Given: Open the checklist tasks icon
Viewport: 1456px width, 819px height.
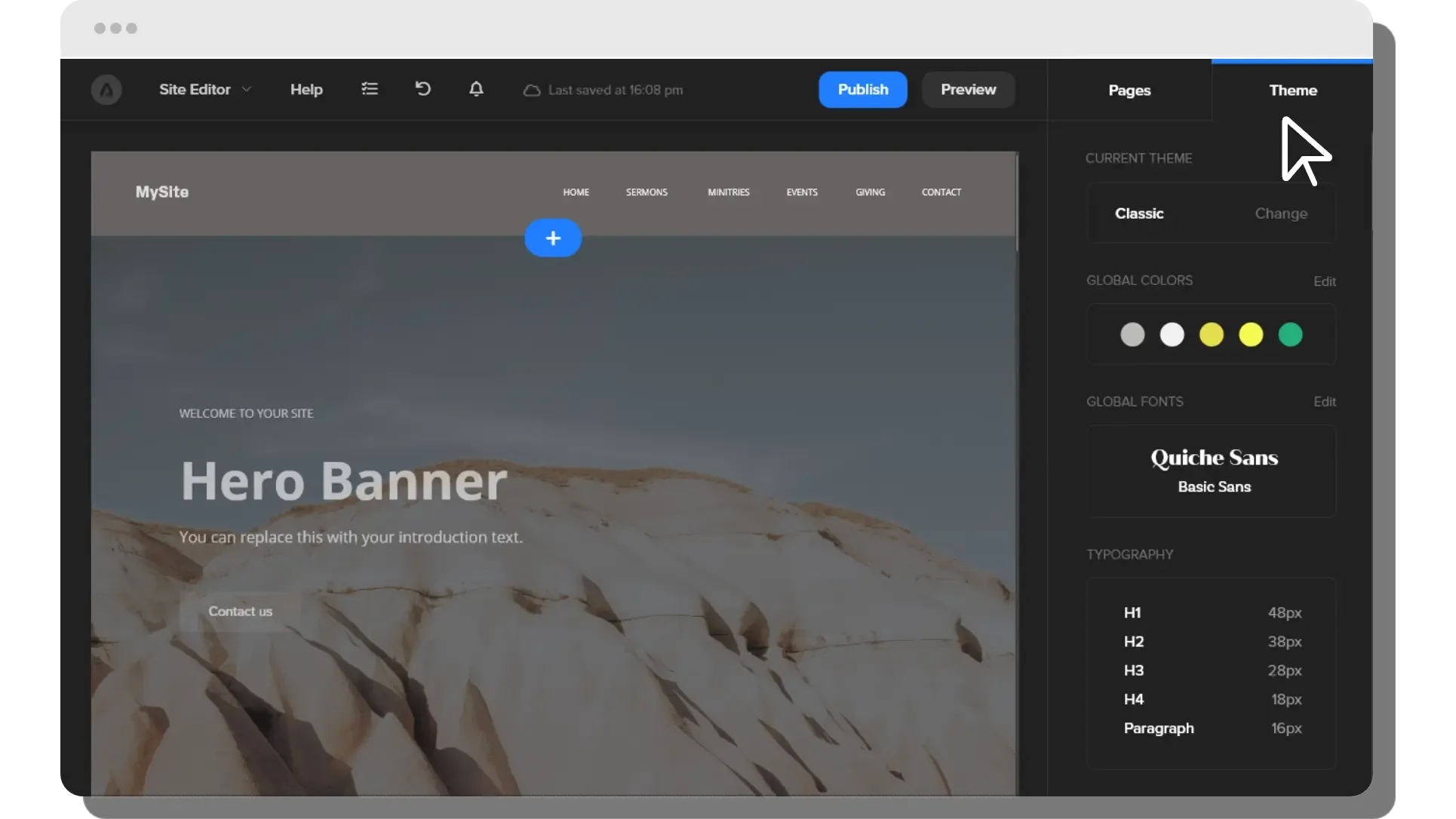Looking at the screenshot, I should click(x=370, y=89).
